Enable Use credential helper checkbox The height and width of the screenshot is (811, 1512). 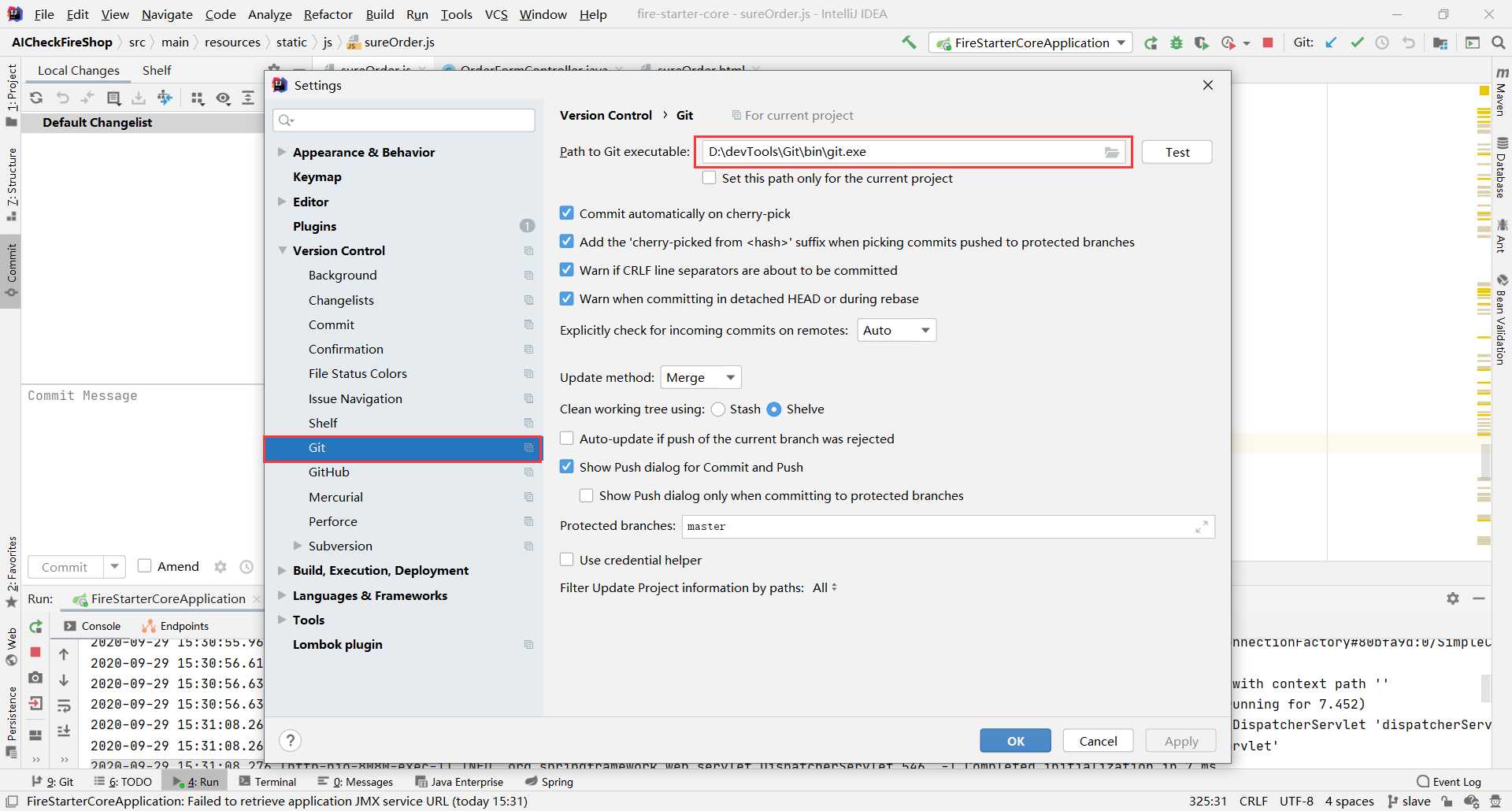(566, 559)
